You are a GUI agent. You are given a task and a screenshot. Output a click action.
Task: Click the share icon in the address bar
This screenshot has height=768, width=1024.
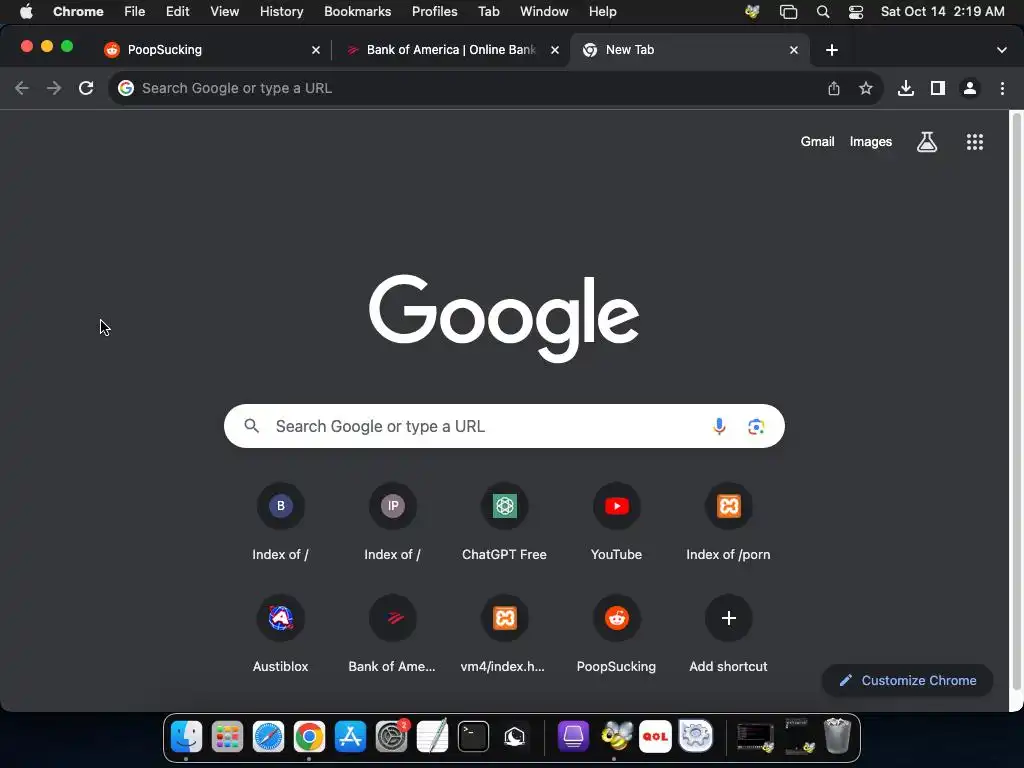834,88
